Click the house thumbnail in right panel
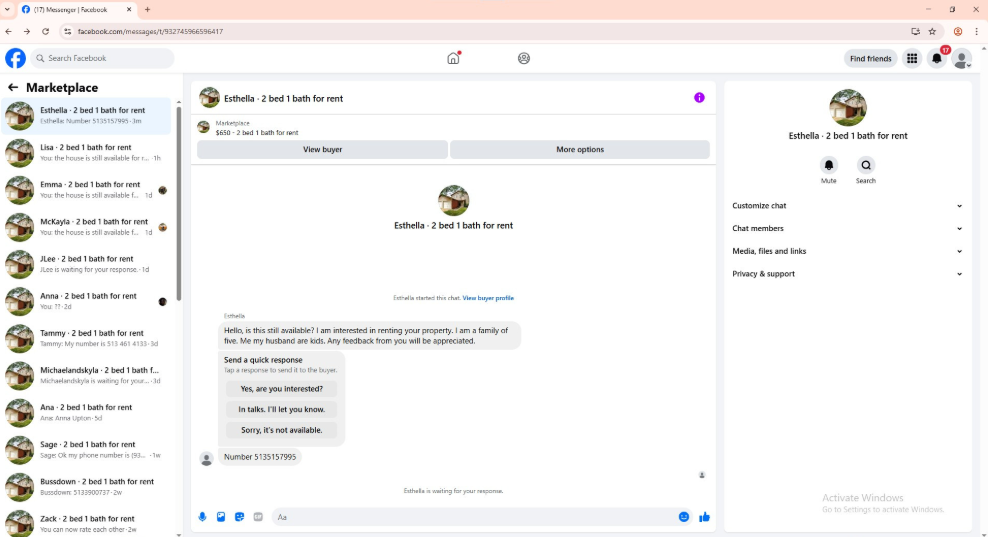The width and height of the screenshot is (988, 537). [x=847, y=108]
